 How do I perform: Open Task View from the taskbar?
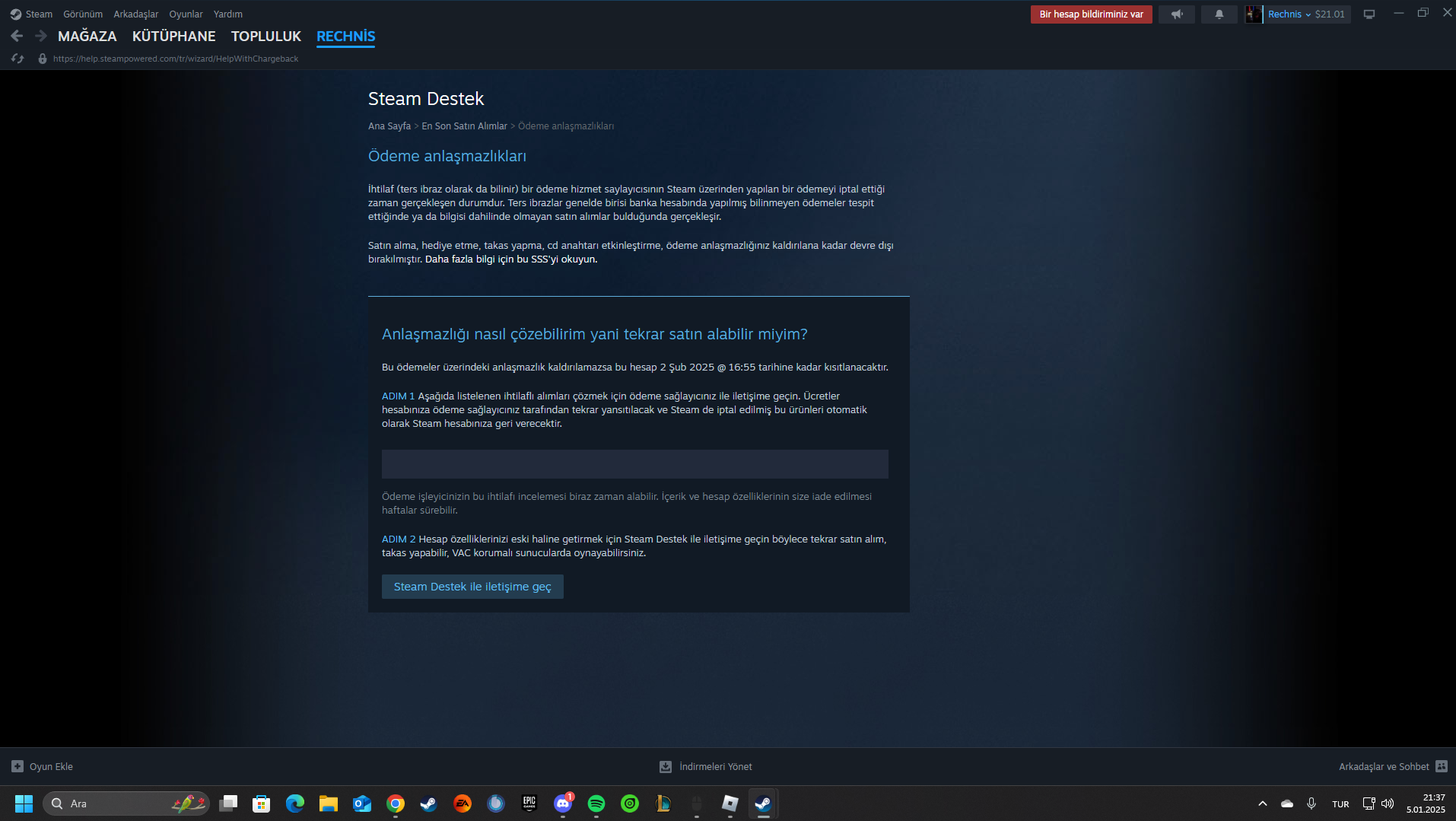tap(228, 803)
